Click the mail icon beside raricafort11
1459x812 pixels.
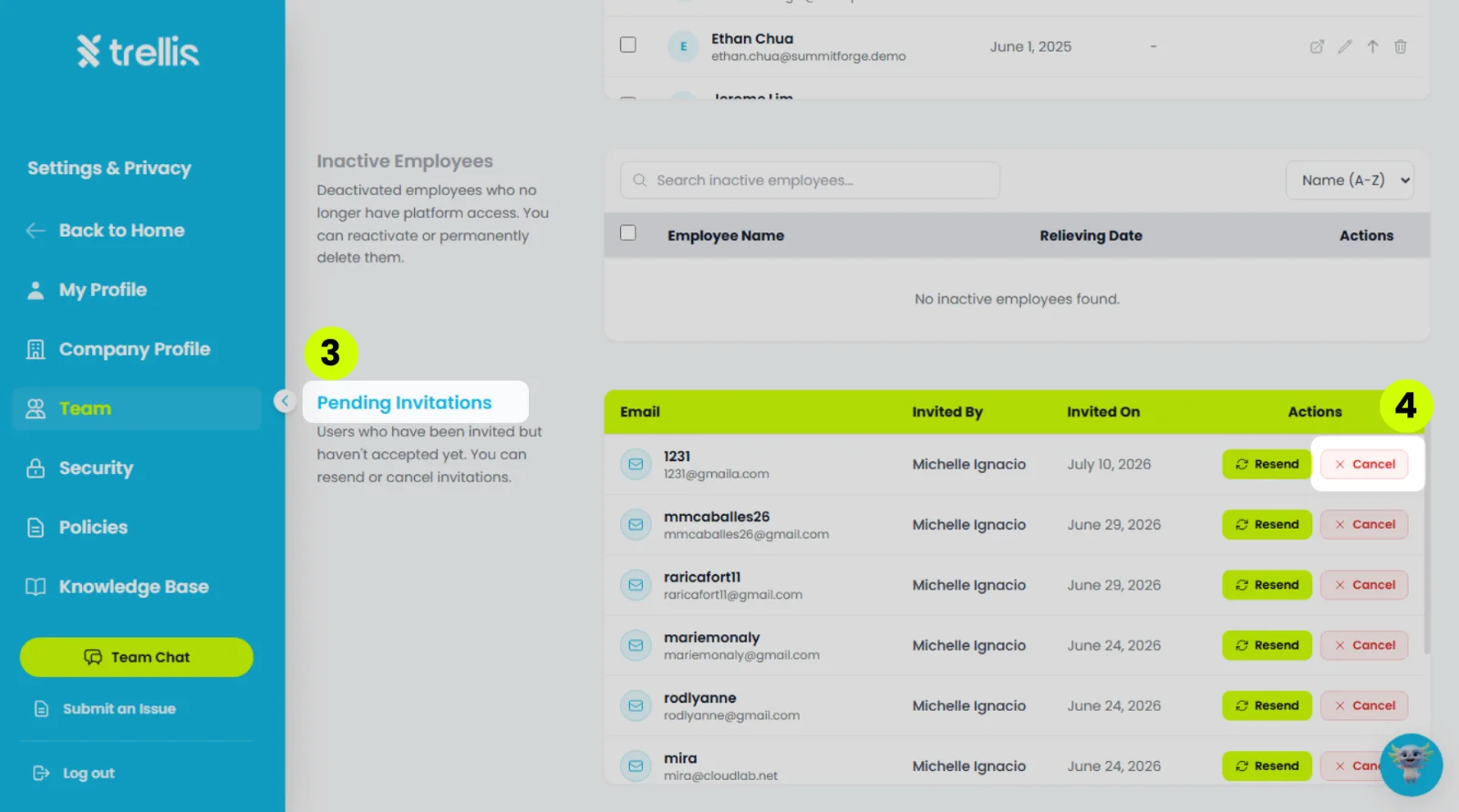636,585
